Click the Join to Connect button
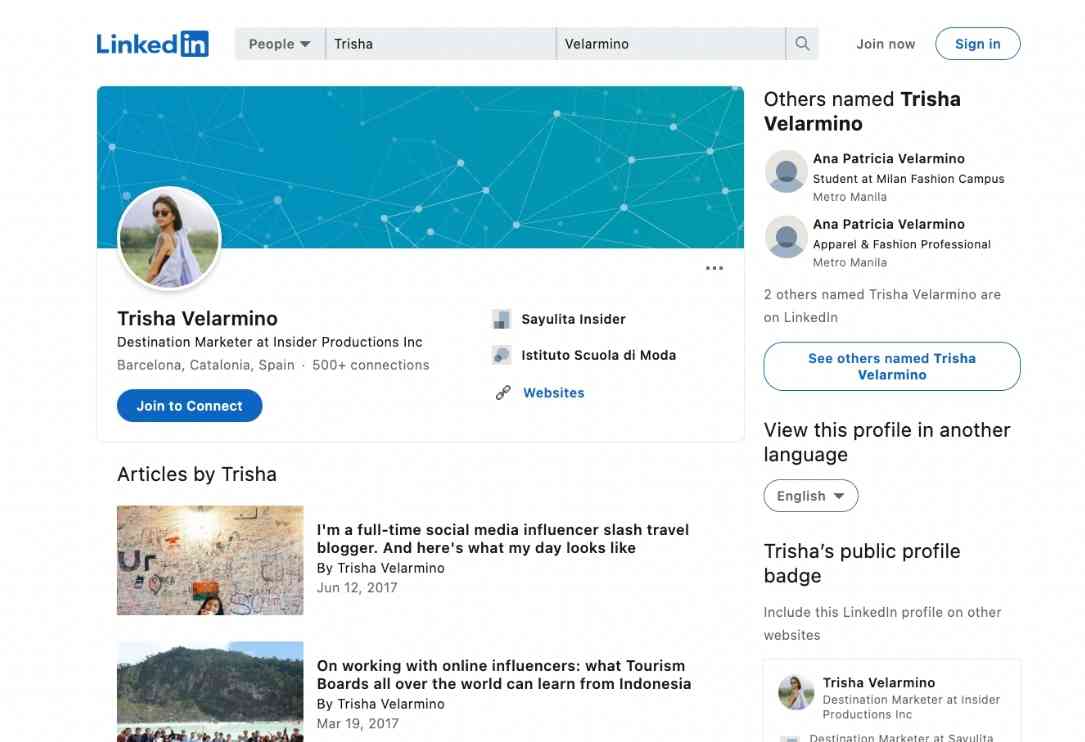 tap(190, 406)
